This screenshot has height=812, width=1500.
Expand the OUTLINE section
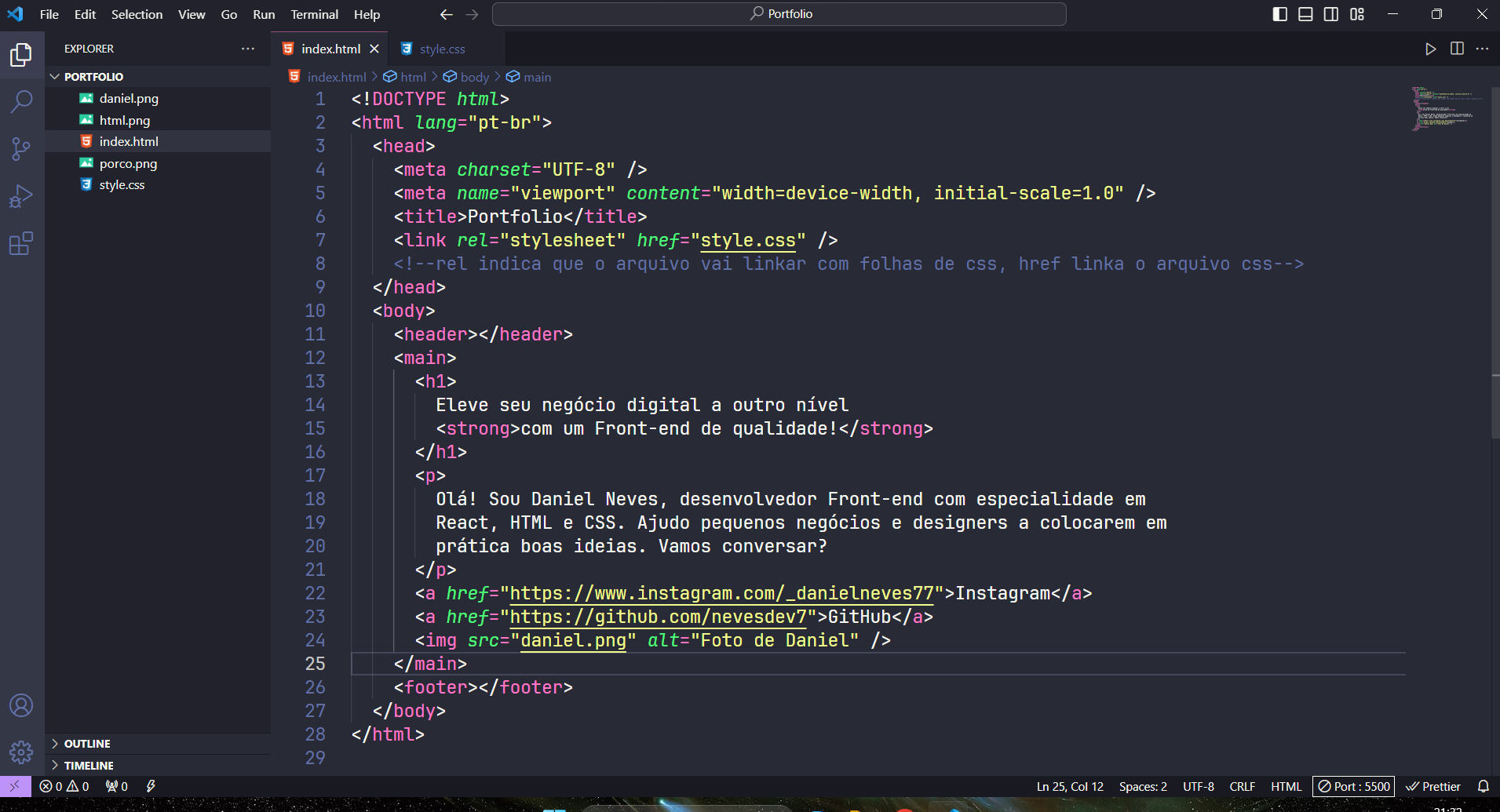tap(158, 744)
